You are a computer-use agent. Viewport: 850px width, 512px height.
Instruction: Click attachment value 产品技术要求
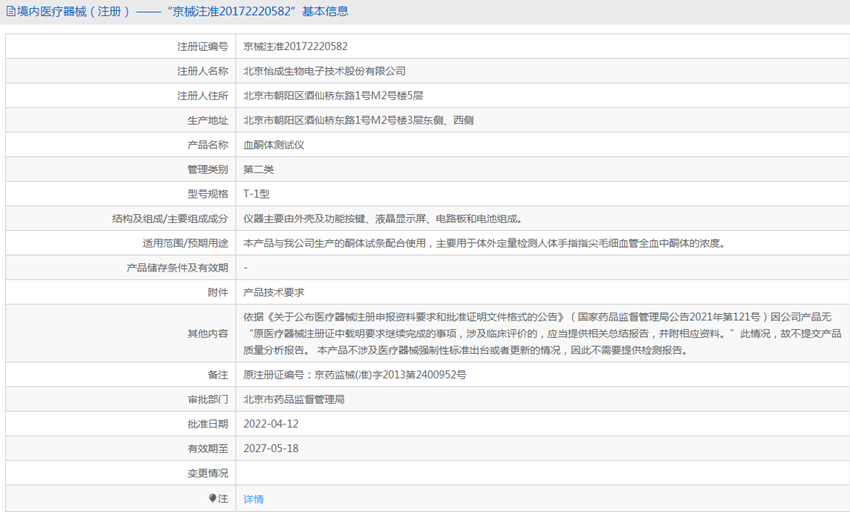274,292
